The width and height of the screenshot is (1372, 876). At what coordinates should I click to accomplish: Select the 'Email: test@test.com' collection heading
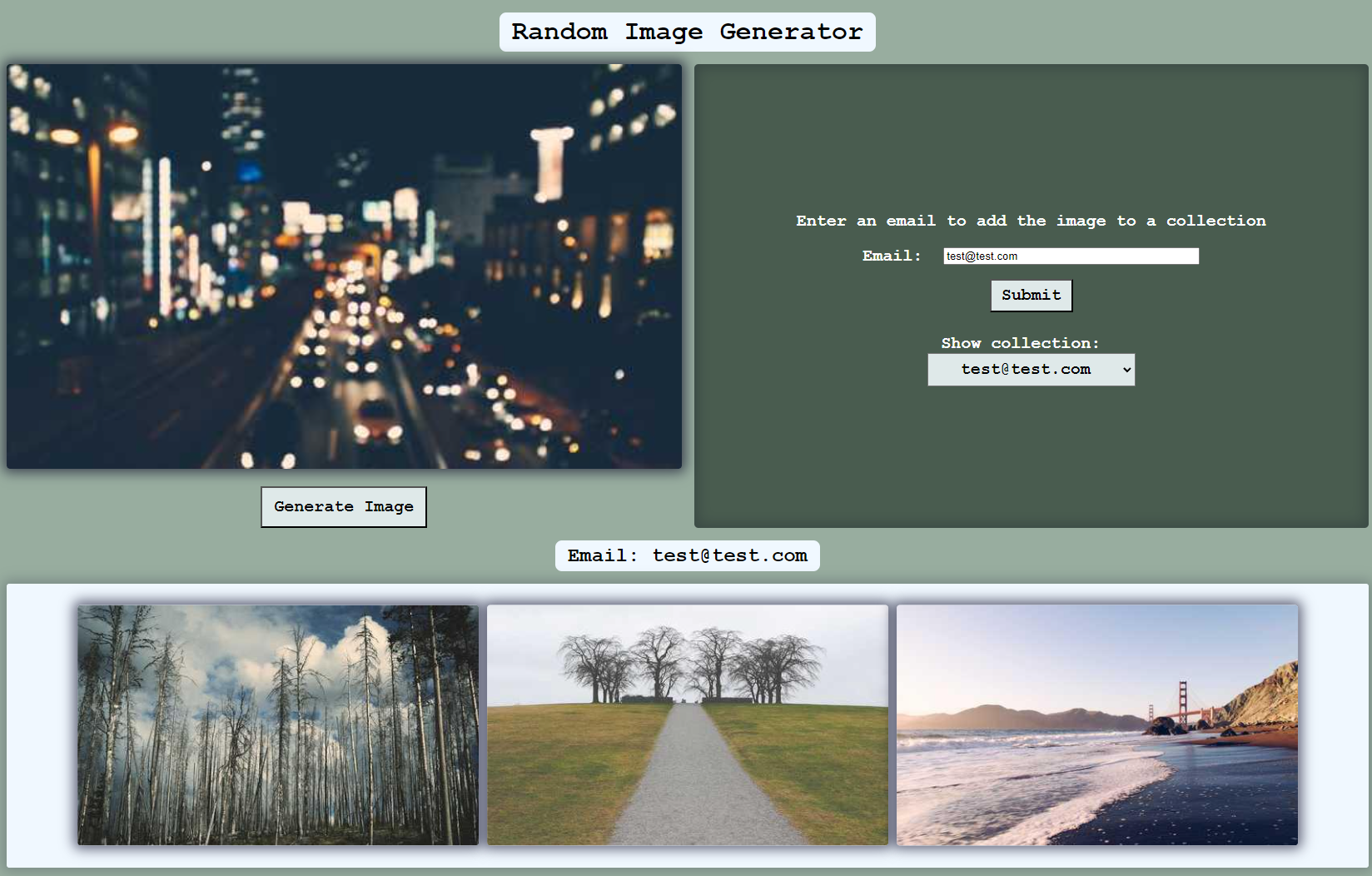[688, 555]
